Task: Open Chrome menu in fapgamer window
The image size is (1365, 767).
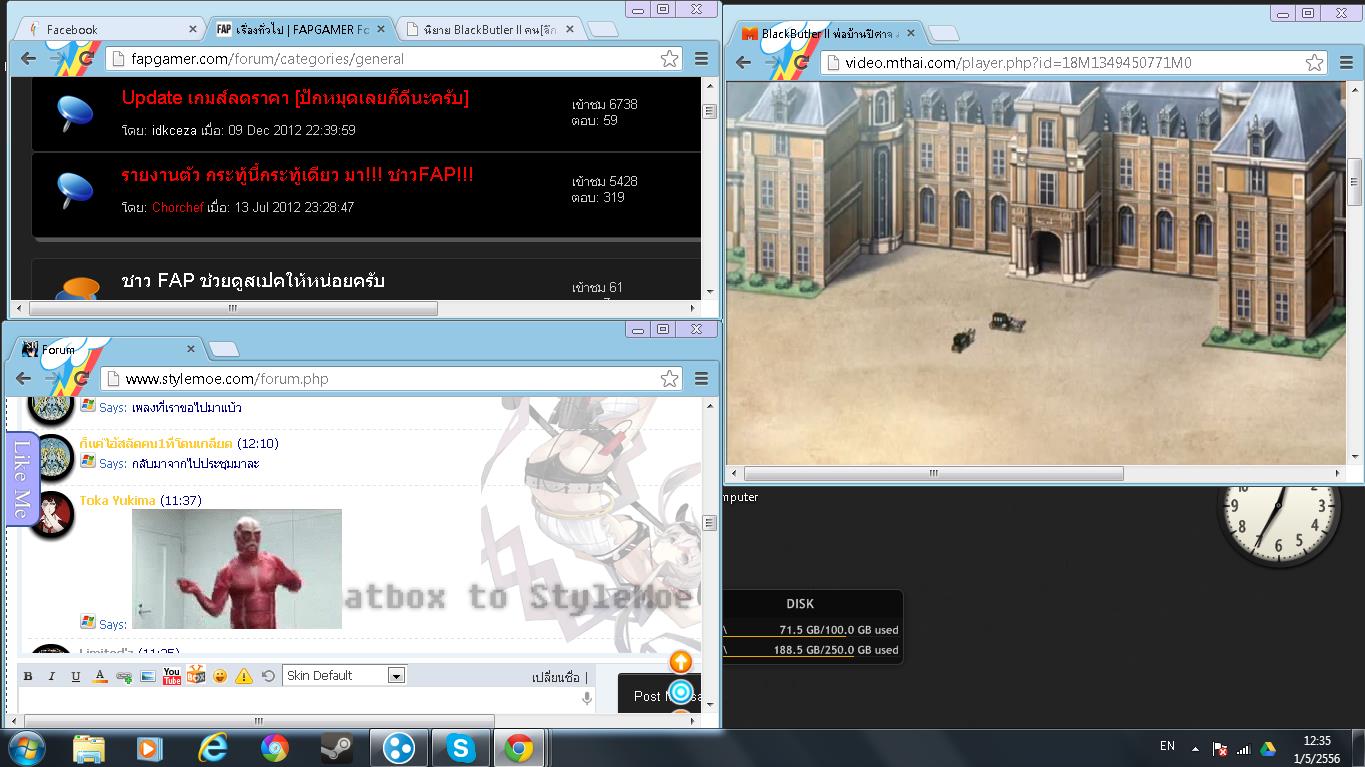Action: pos(701,59)
